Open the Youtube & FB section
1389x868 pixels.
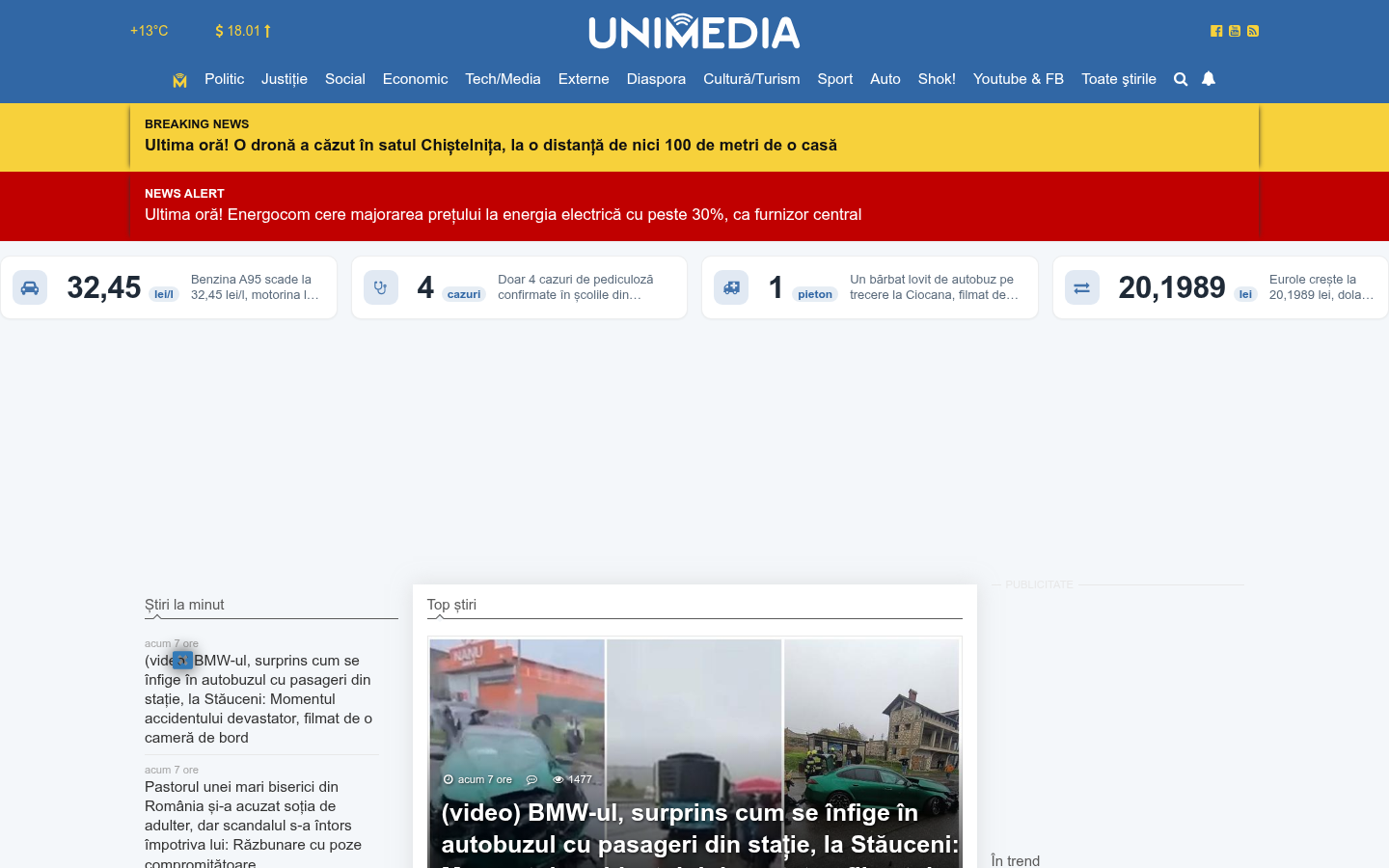[x=1019, y=79]
